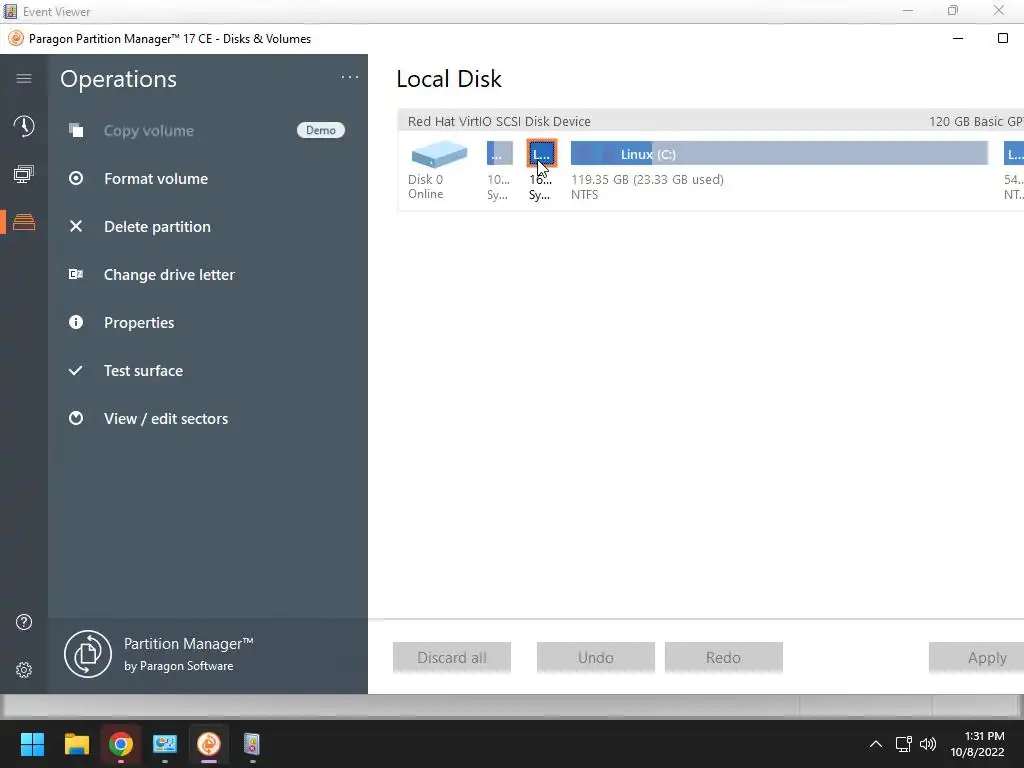Open Google Chrome from the taskbar

tap(120, 744)
